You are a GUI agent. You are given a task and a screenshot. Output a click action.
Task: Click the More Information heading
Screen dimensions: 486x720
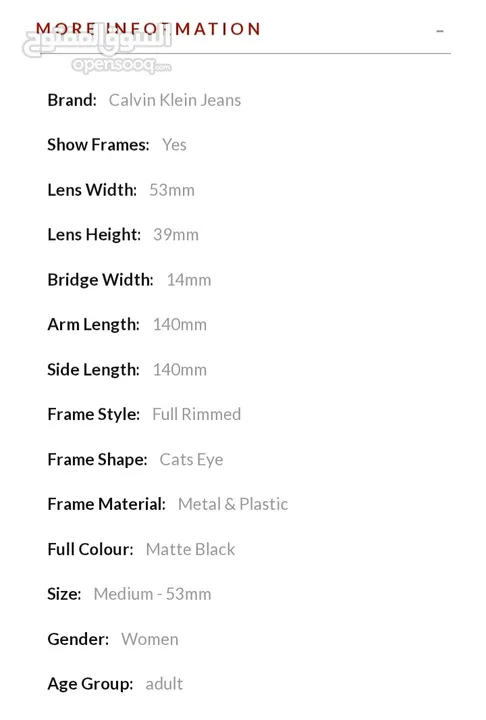148,29
